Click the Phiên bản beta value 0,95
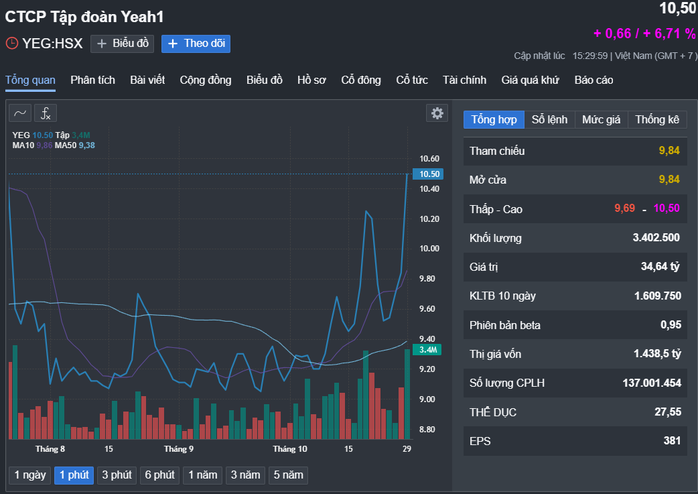This screenshot has width=698, height=494. (671, 325)
